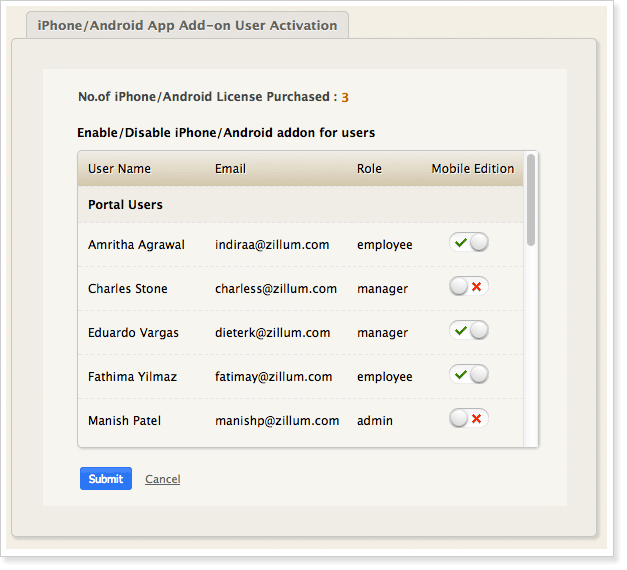Viewport: 627px width, 570px height.
Task: Click the Email column header
Action: 230,169
